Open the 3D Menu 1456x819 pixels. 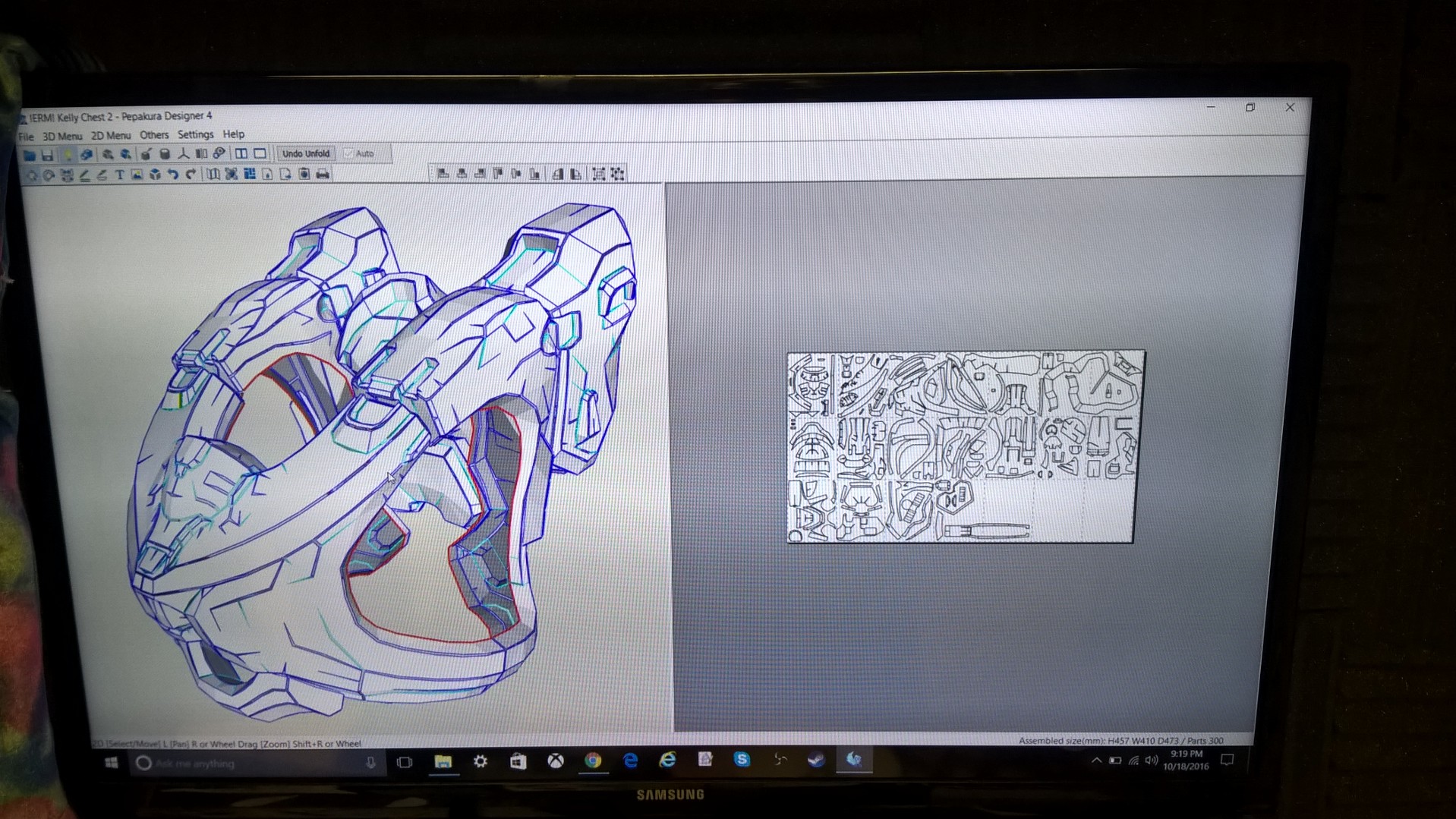pos(62,136)
